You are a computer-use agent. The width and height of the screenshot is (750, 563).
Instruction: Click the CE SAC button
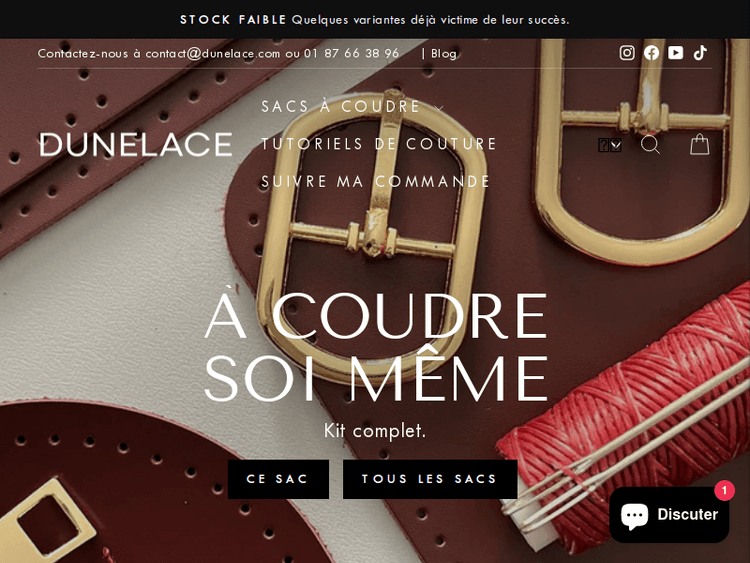click(278, 479)
